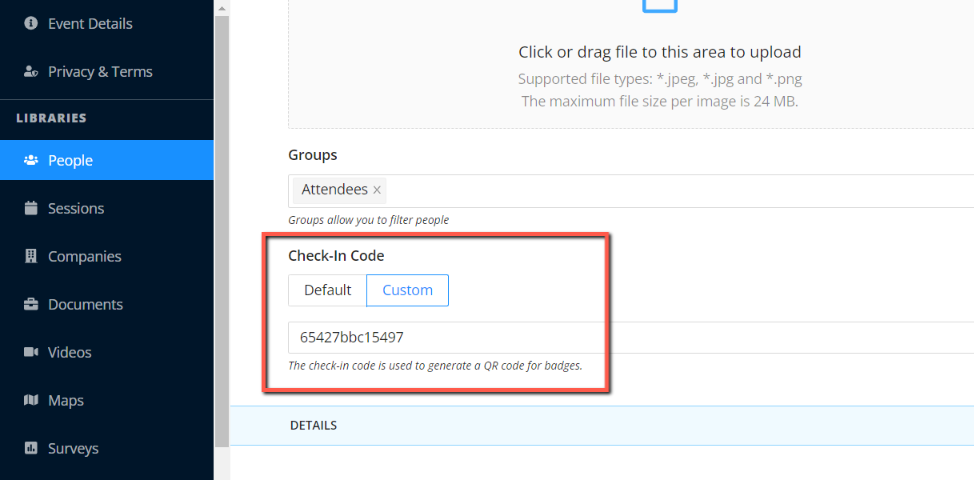
Task: Expand the Details section header
Action: point(313,425)
